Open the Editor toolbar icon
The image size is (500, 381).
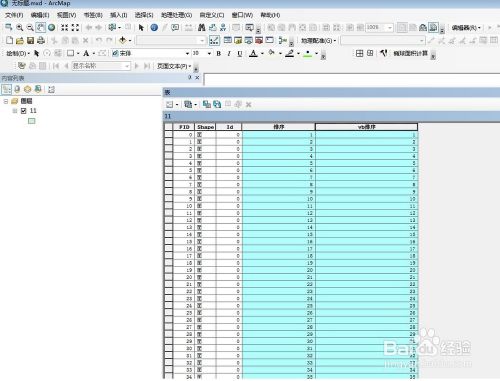click(214, 41)
